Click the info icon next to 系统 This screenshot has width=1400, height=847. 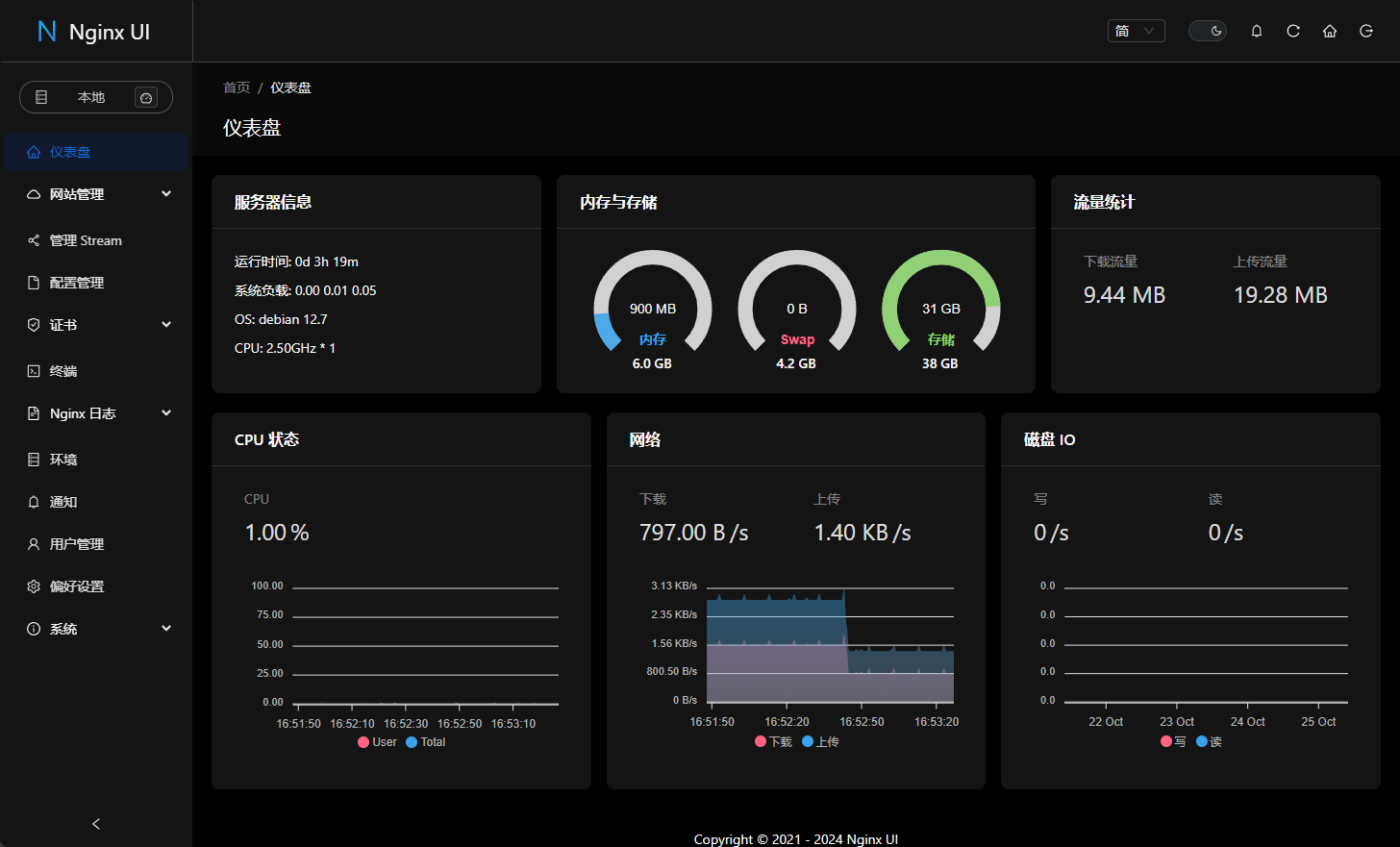(x=34, y=629)
